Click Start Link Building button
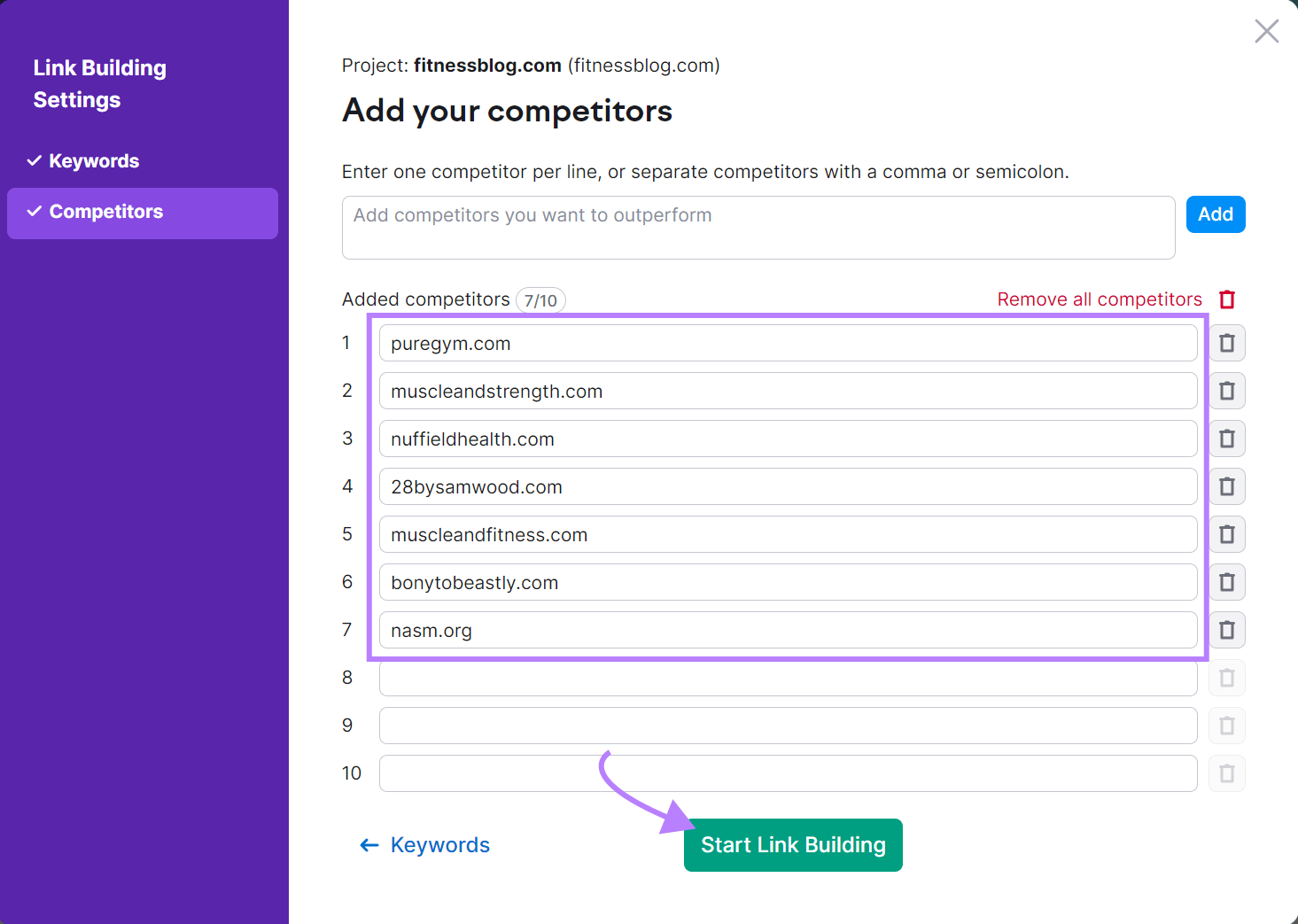Screen dimensions: 1298x924 click(793, 845)
